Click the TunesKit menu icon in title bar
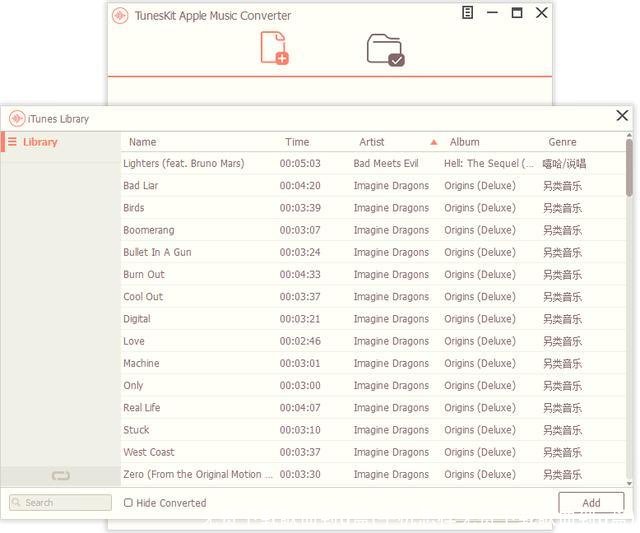Viewport: 640px width, 533px height. 468,13
